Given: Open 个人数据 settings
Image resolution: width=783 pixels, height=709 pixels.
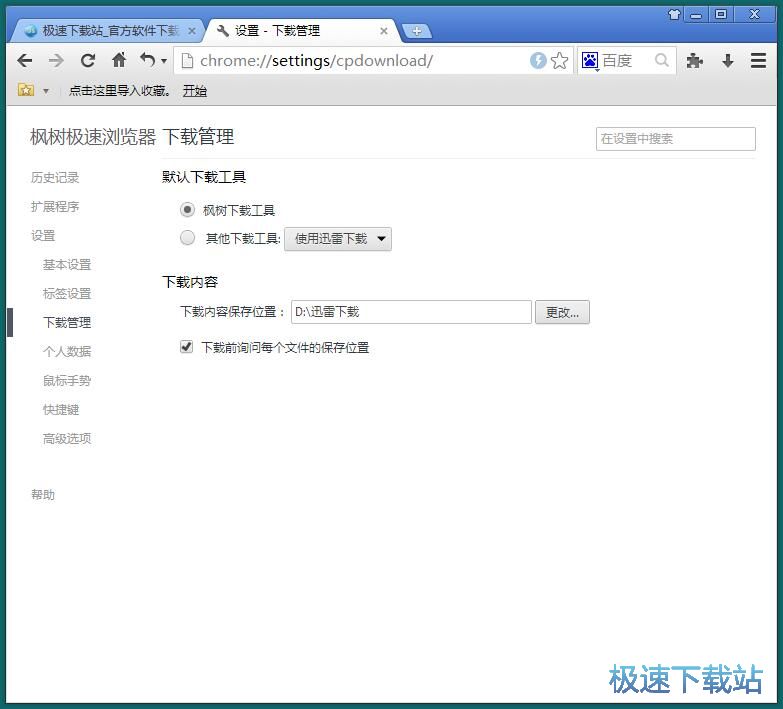Looking at the screenshot, I should click(x=67, y=352).
